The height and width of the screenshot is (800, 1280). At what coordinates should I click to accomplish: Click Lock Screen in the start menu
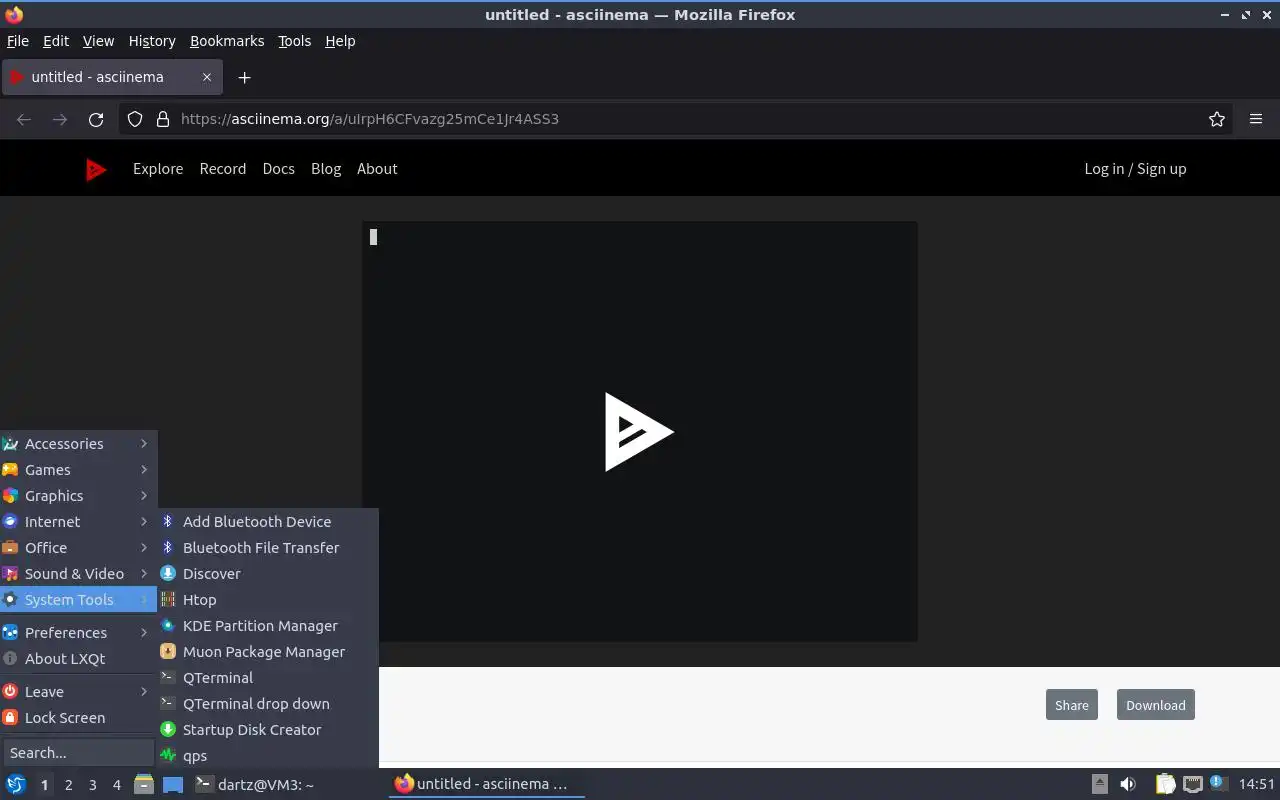point(78,718)
